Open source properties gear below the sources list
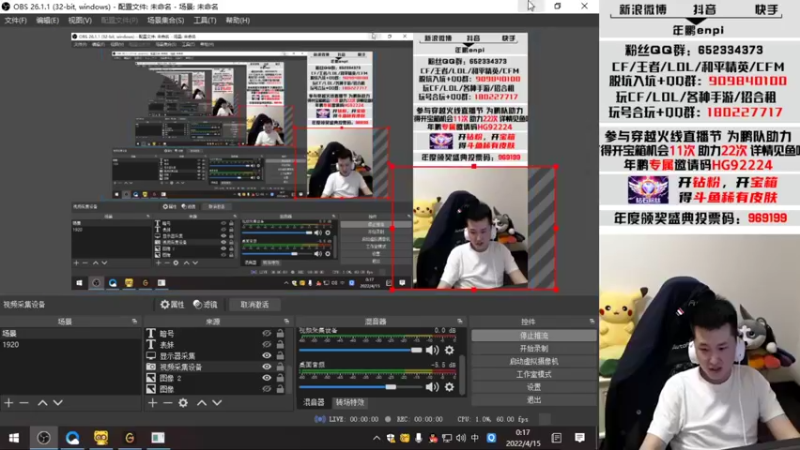The image size is (800, 450). [x=183, y=403]
